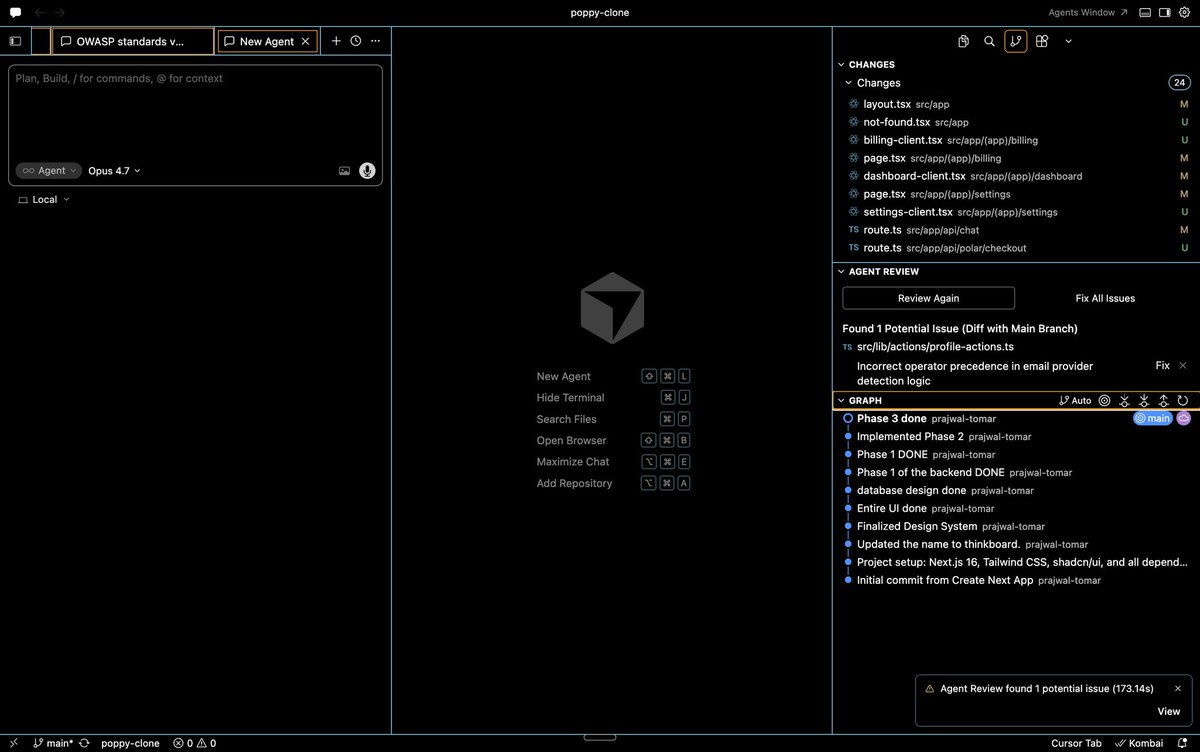This screenshot has height=752, width=1200.
Task: Open layout.tsx in the changes list
Action: (1015, 104)
